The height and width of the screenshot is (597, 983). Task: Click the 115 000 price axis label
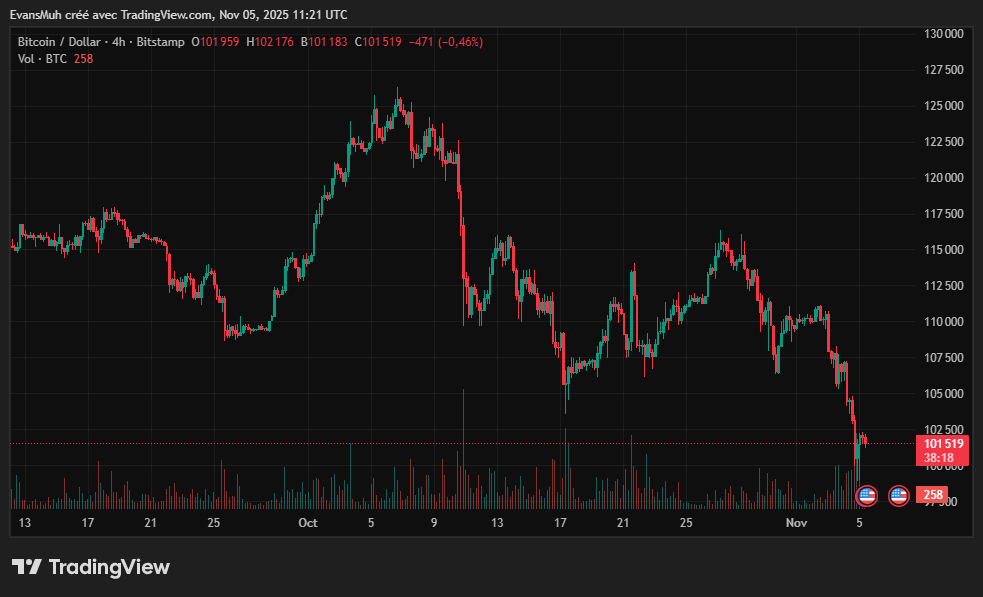point(944,250)
